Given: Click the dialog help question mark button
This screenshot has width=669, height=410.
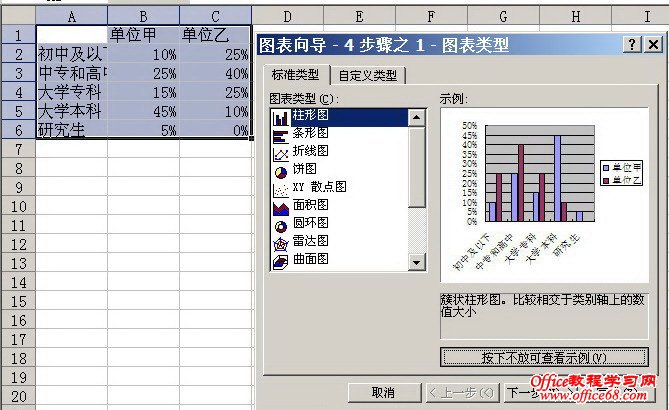Looking at the screenshot, I should pos(632,44).
